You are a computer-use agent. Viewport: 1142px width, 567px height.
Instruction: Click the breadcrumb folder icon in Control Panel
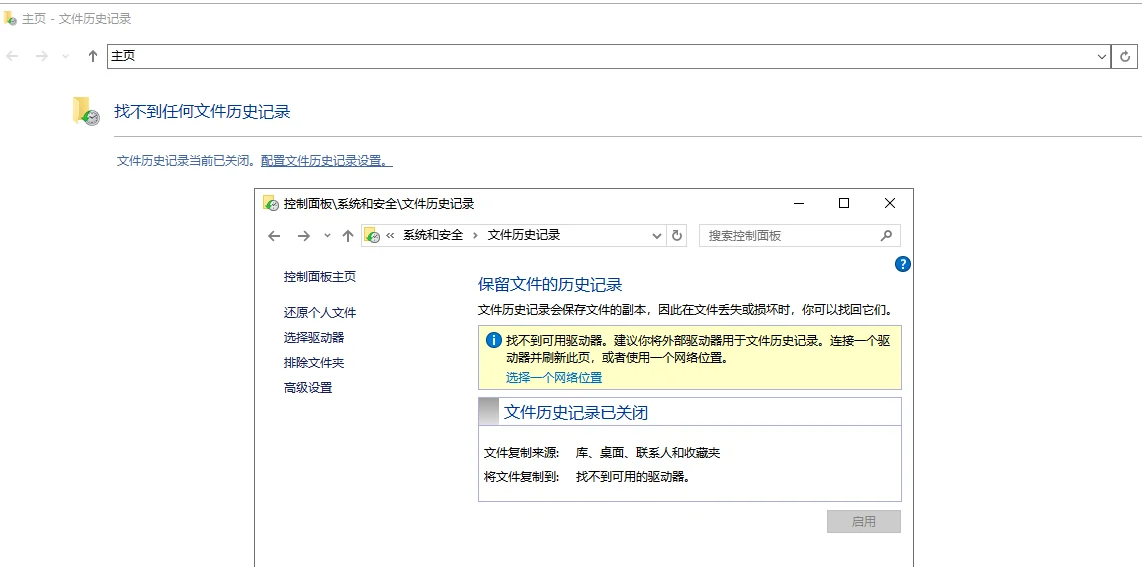(x=372, y=236)
